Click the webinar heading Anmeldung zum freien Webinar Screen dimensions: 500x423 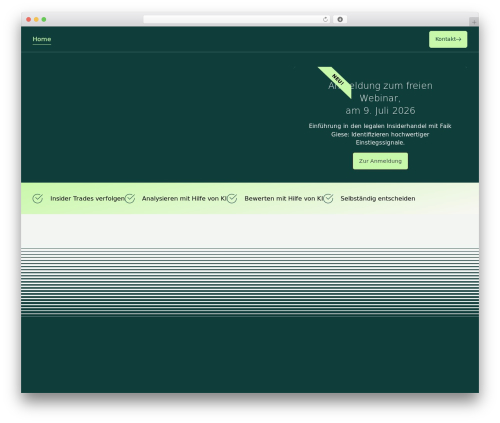pos(380,98)
